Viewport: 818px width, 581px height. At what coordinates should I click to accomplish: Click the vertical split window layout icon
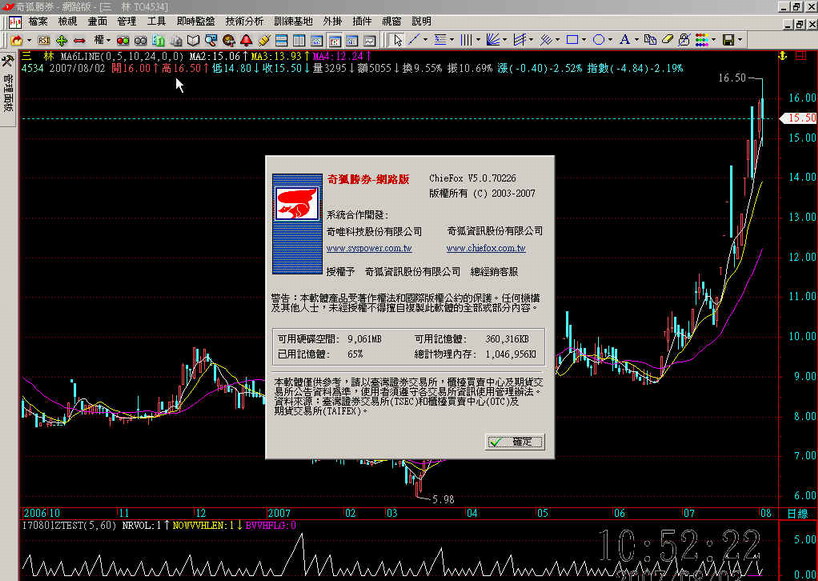pyautogui.click(x=299, y=40)
